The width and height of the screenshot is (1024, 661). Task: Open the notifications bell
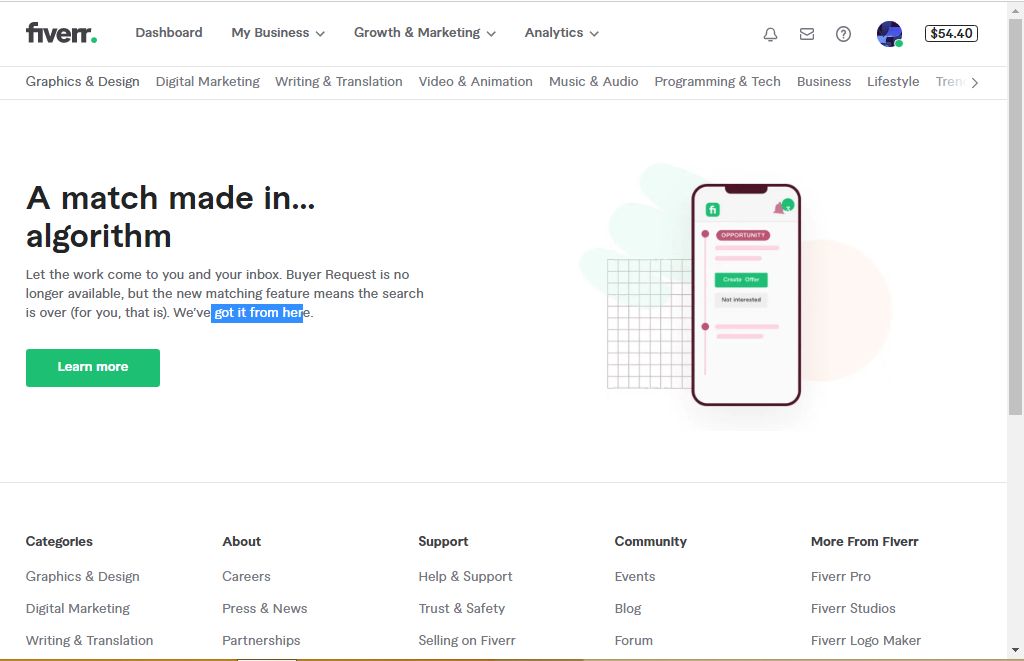point(771,34)
